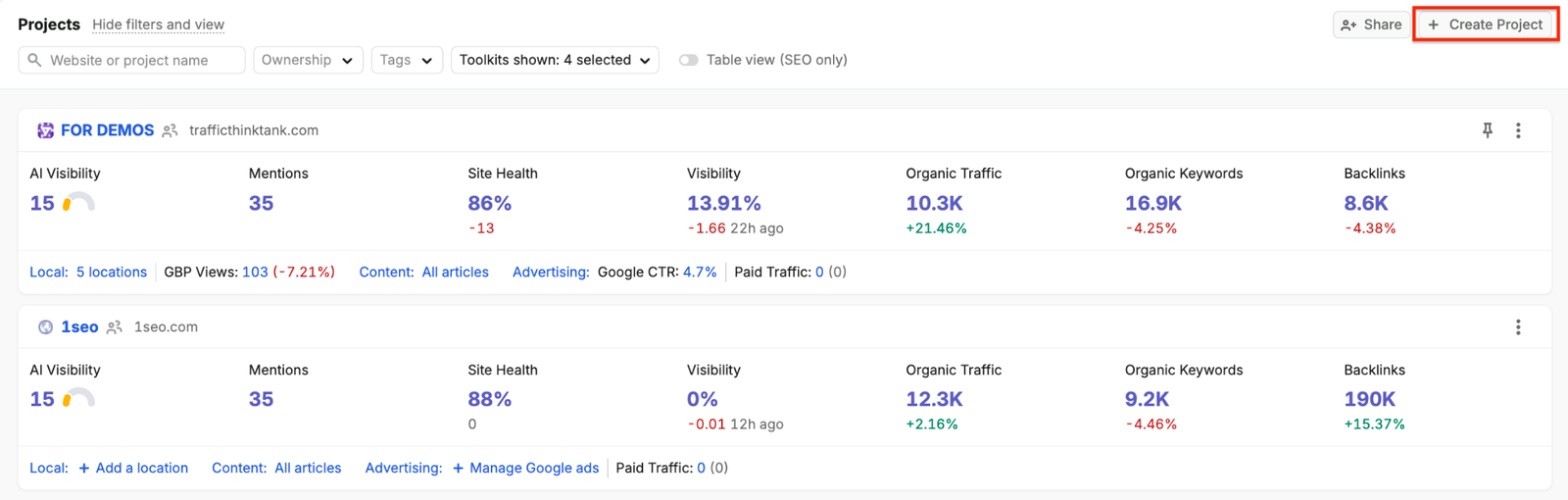
Task: Open 1seo project three-dot options menu
Action: coord(1518,327)
